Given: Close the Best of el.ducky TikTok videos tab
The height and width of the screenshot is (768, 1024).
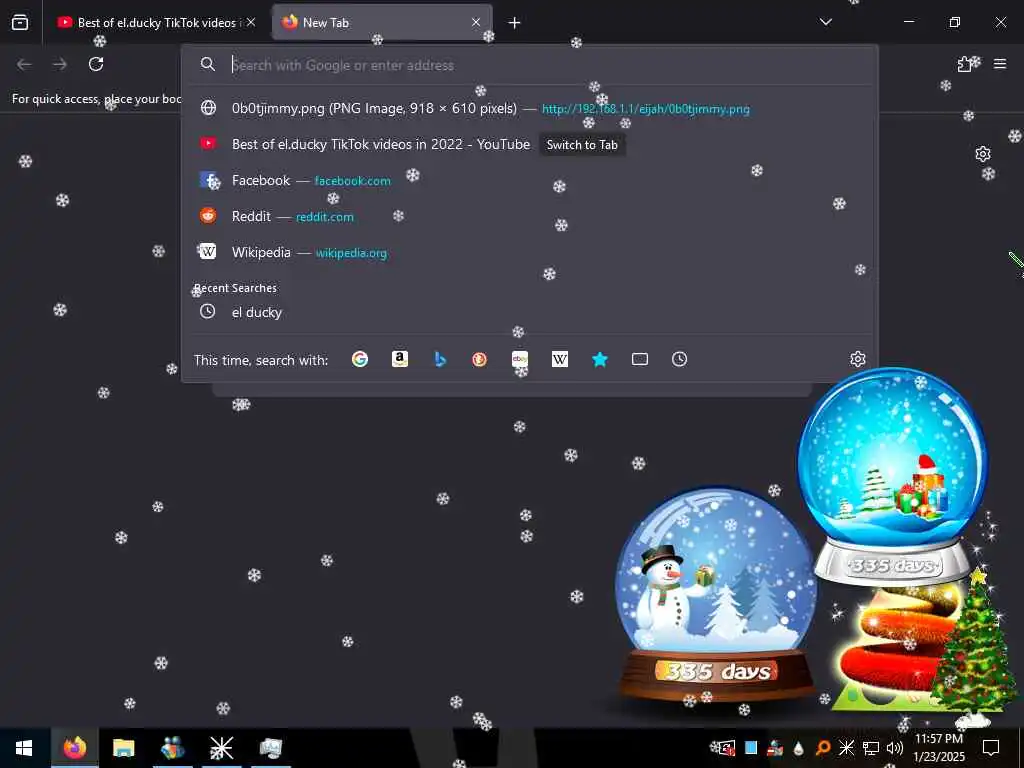Looking at the screenshot, I should coord(251,22).
